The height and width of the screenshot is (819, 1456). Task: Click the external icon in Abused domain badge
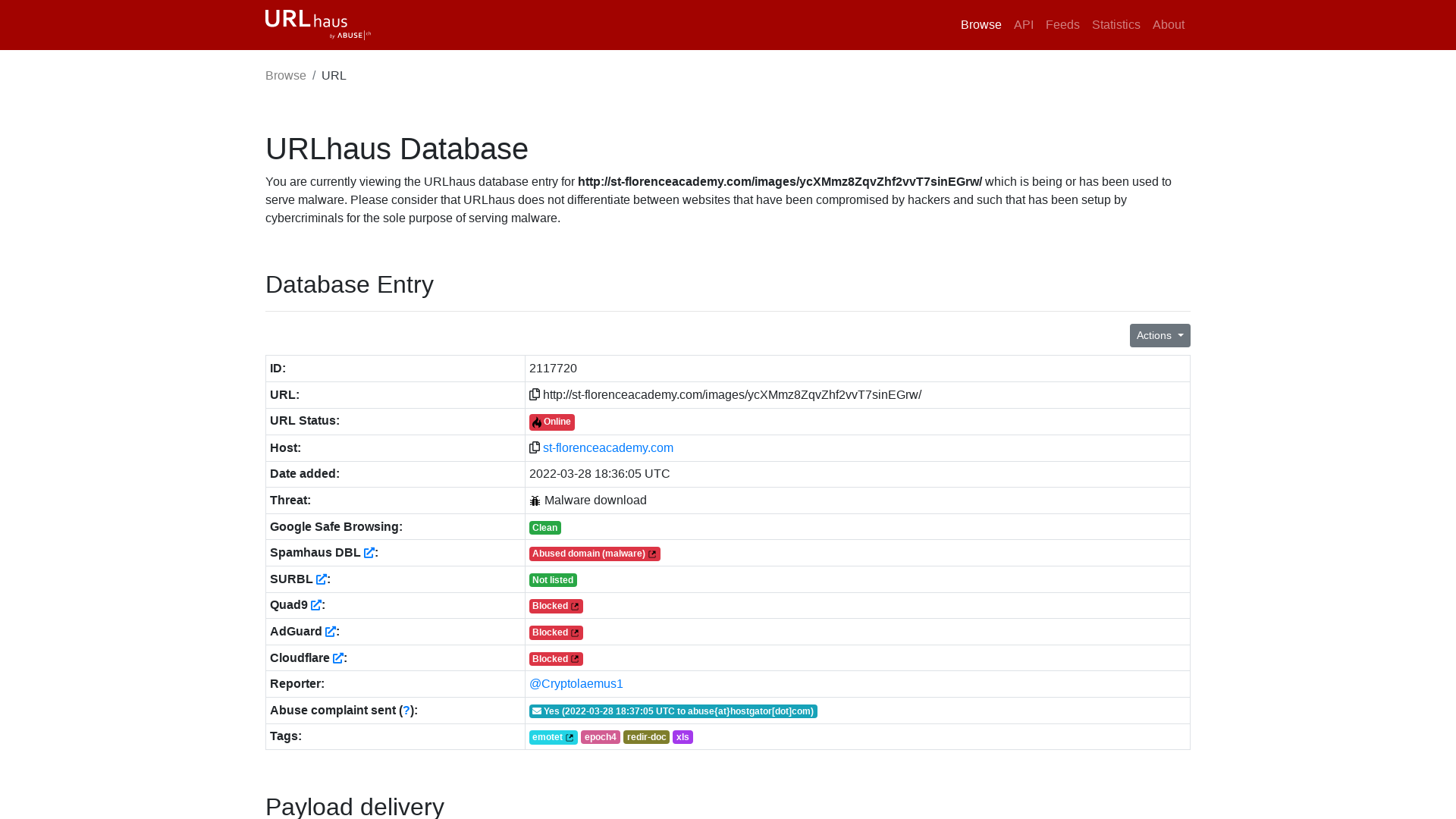point(652,554)
